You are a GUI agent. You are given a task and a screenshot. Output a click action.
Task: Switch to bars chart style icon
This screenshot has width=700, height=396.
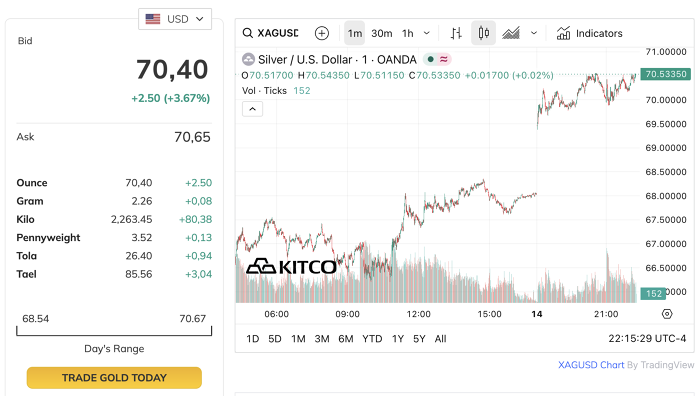(456, 33)
